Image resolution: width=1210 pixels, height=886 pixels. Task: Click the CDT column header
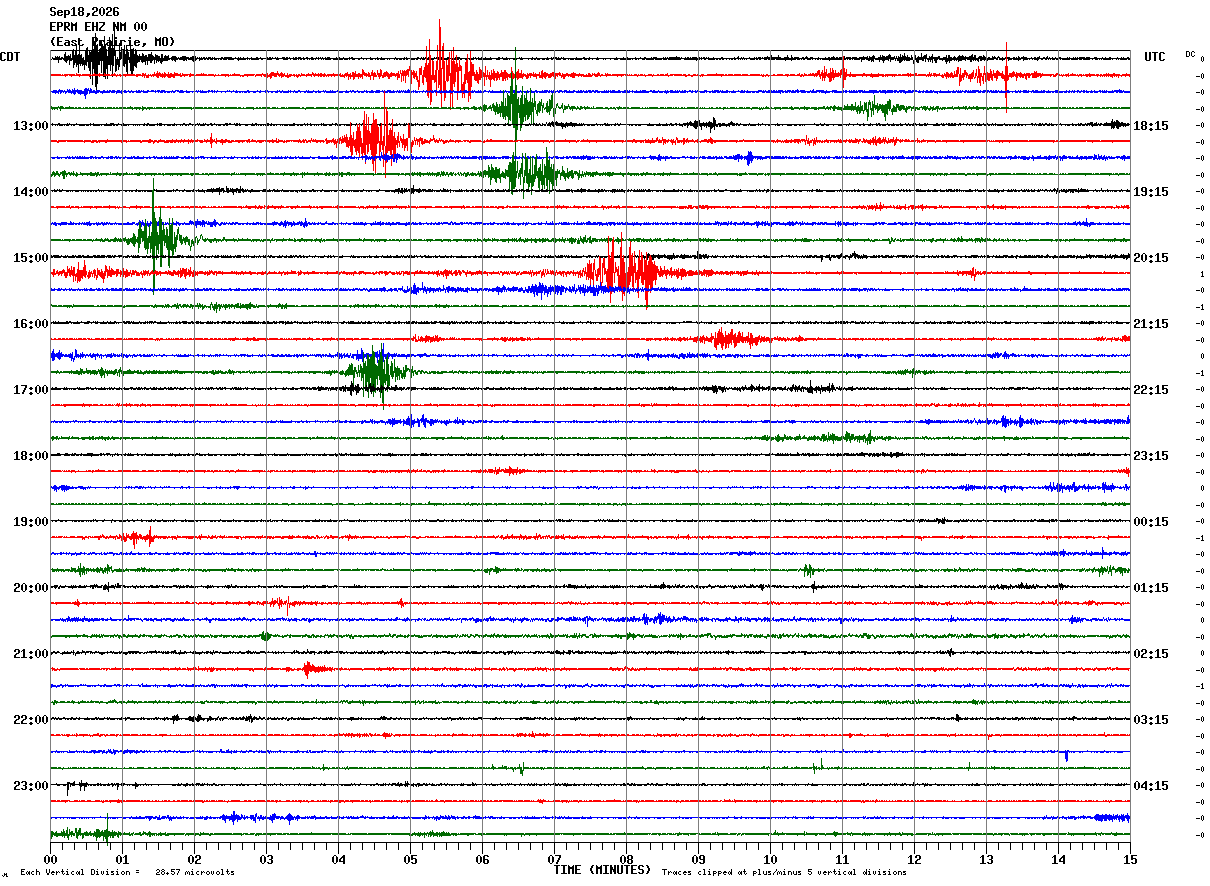pyautogui.click(x=10, y=57)
